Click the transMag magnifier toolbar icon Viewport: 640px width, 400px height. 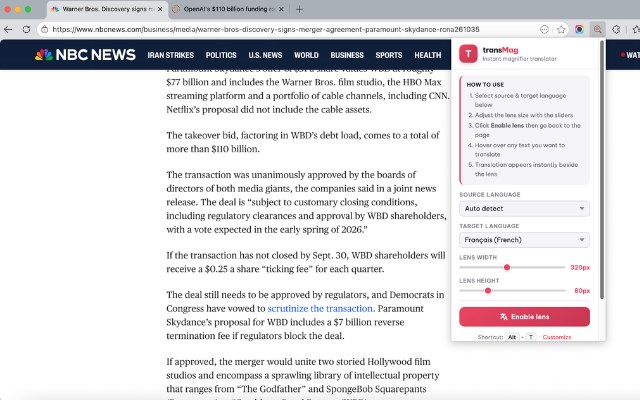[598, 29]
